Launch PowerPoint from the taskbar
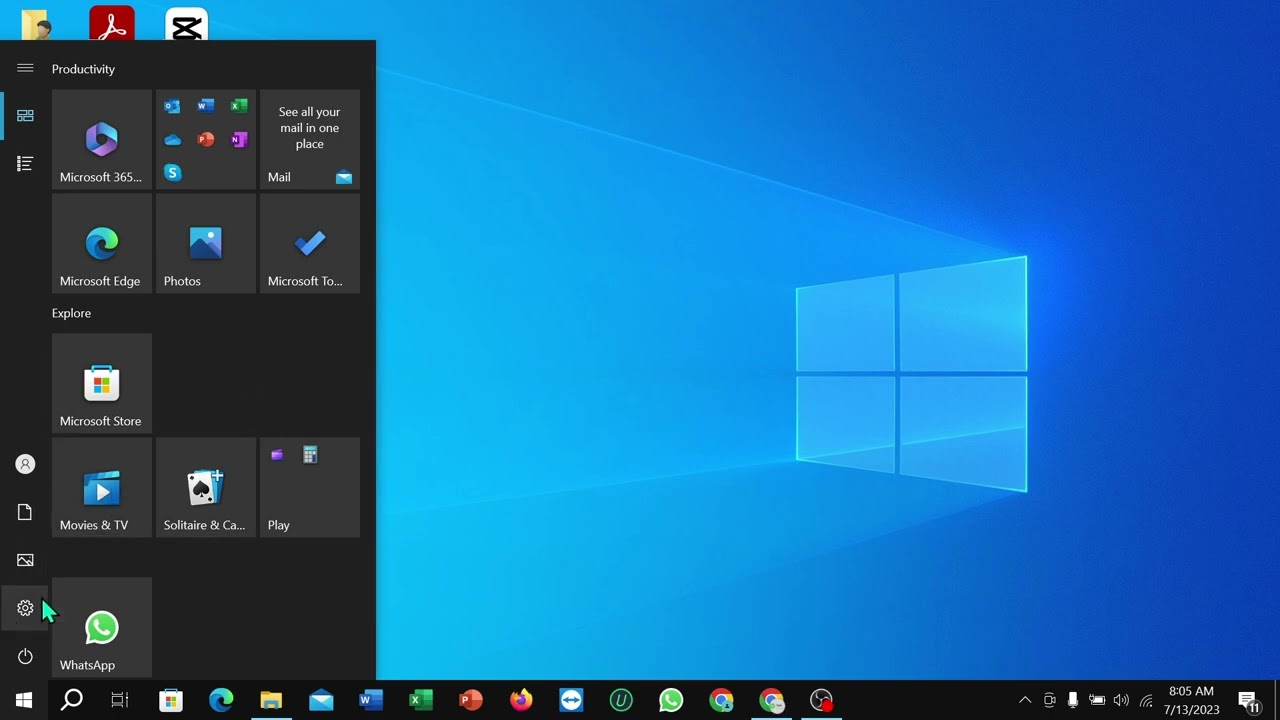Screen dimensions: 1280x720 (x=471, y=700)
